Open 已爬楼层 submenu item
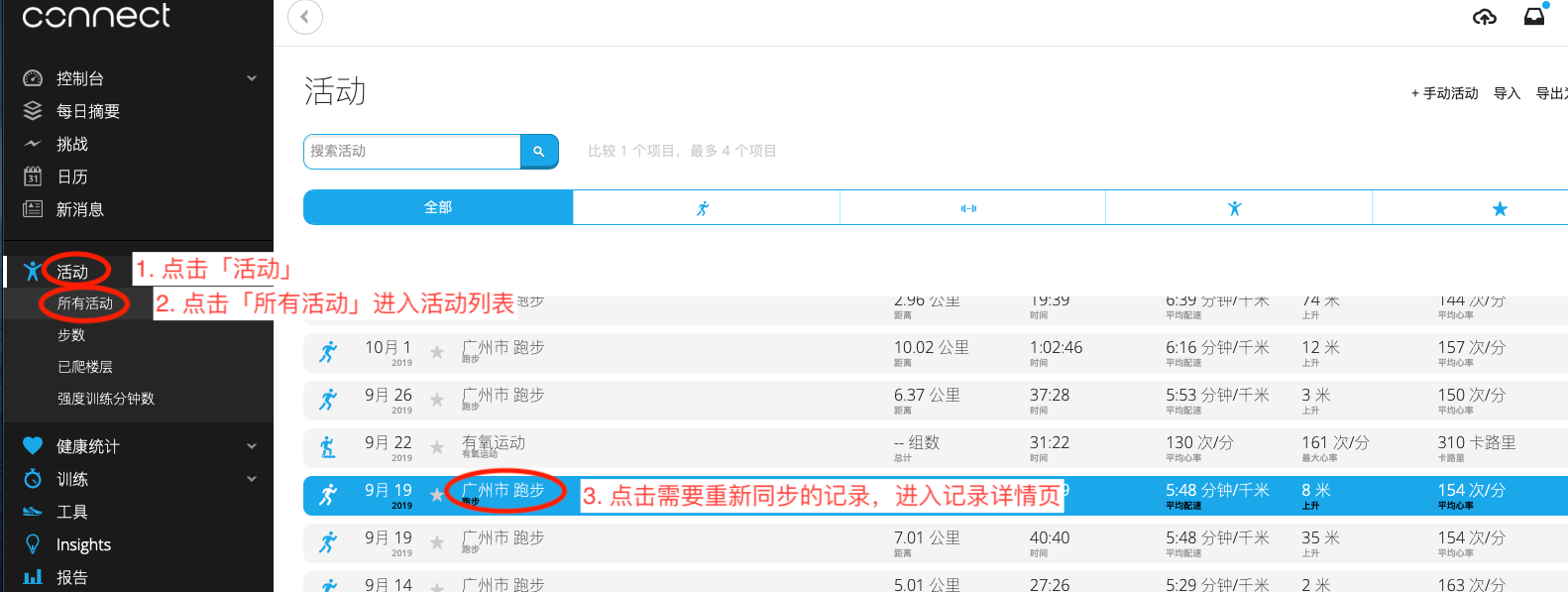The height and width of the screenshot is (592, 1568). [85, 367]
